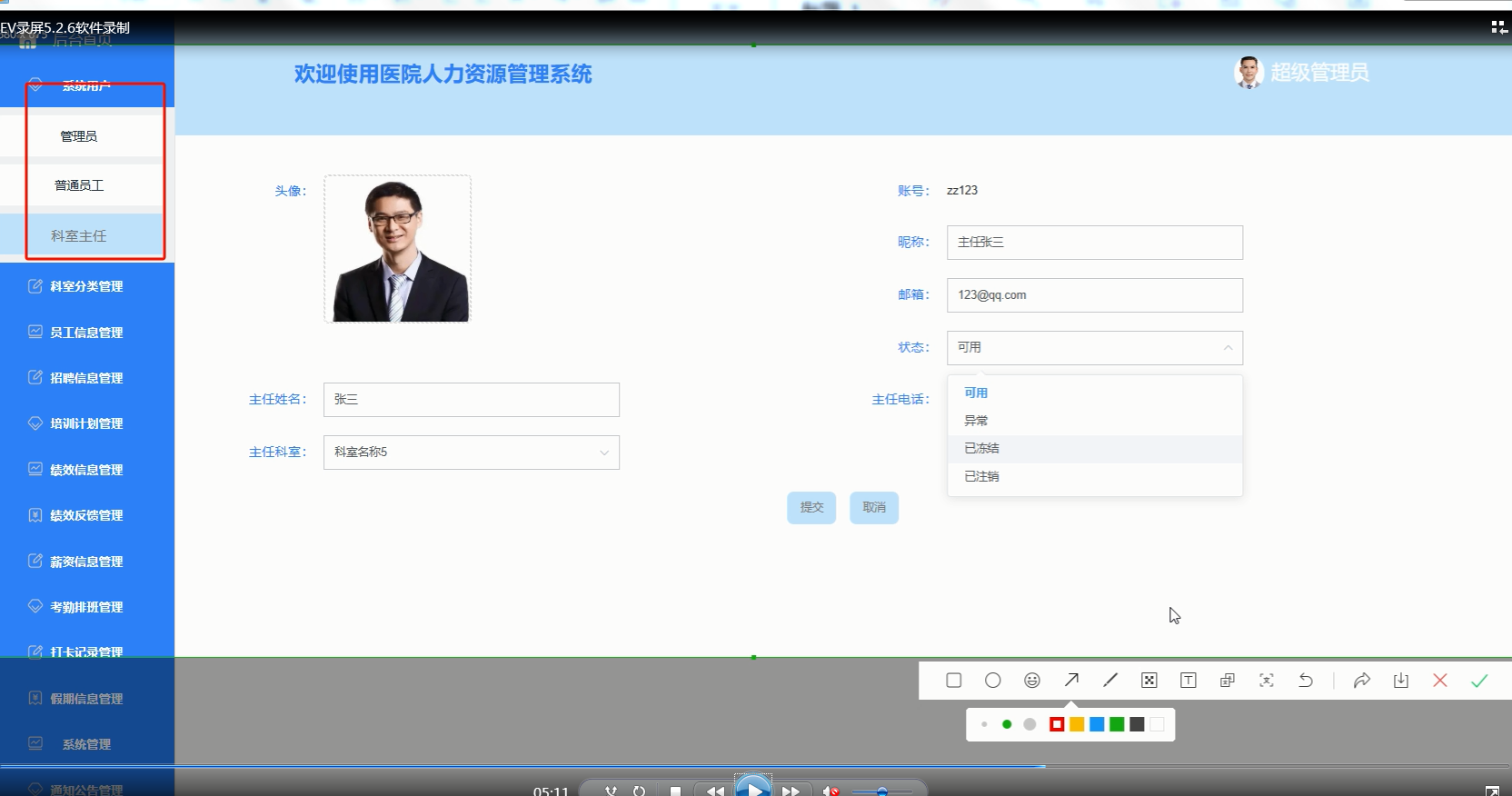Choose 已冻结 in the status dropdown list
The height and width of the screenshot is (796, 1512).
pos(1095,449)
